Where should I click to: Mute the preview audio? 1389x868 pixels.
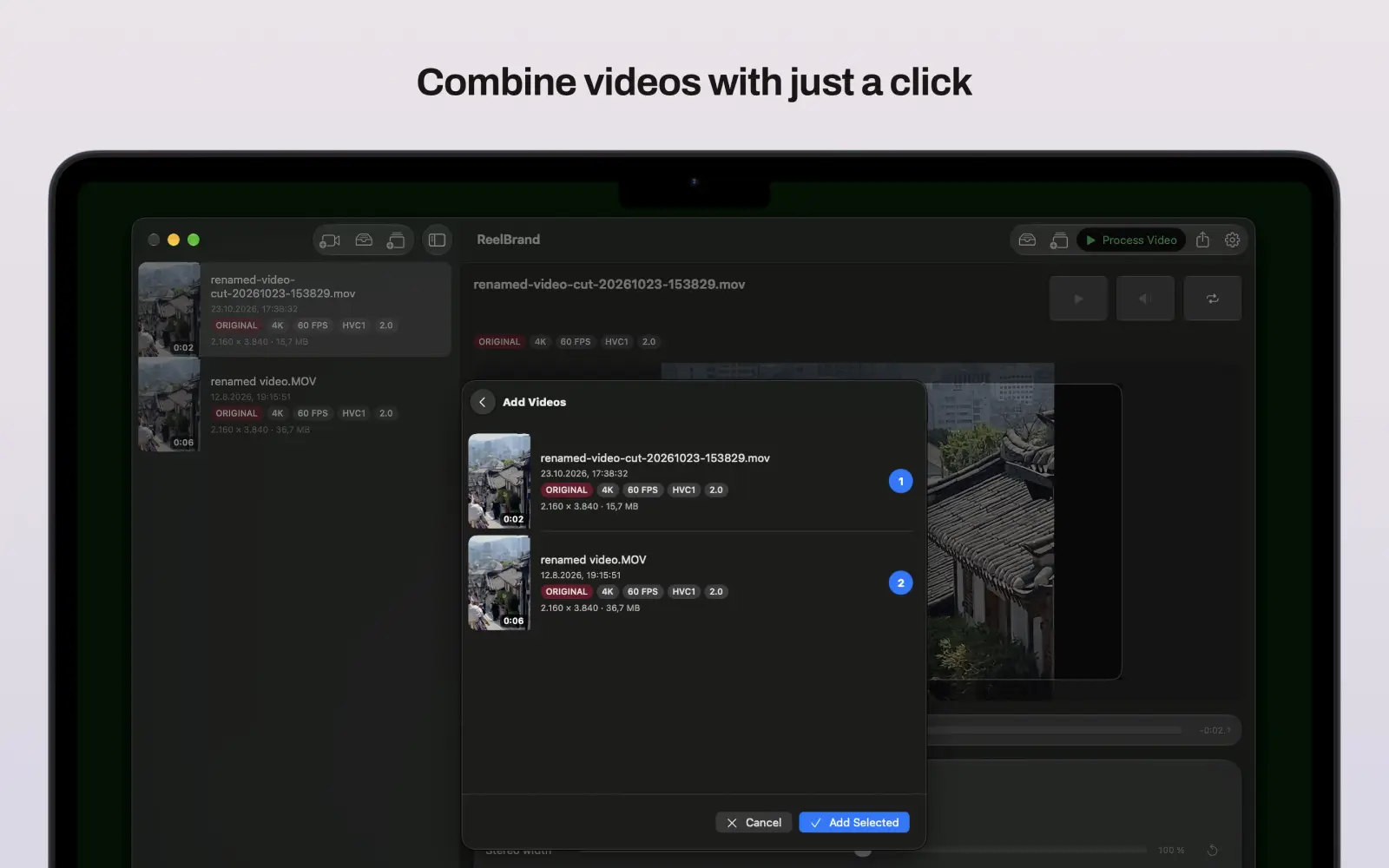point(1145,299)
